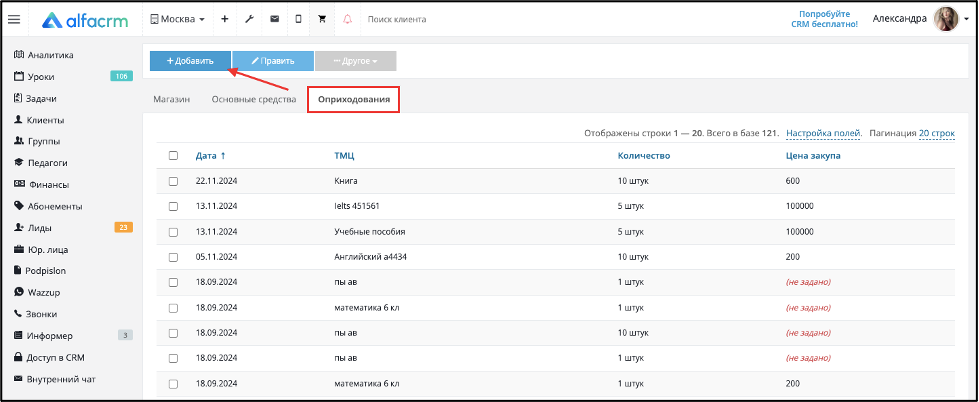Check the row for Книга
Viewport: 979px width, 402px height.
tap(174, 181)
